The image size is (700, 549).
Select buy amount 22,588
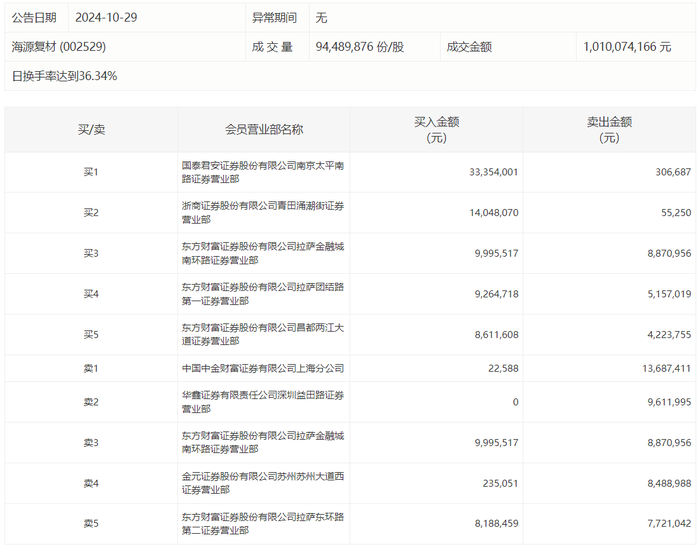503,368
